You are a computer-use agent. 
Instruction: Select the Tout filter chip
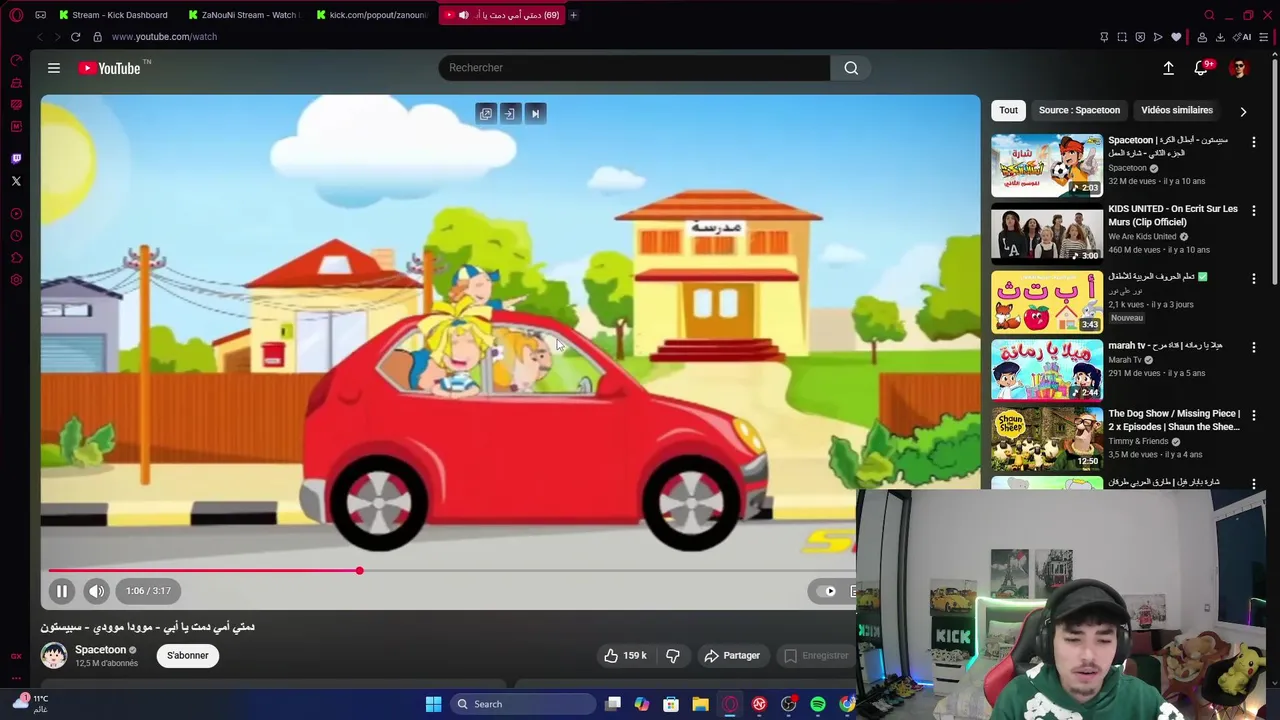click(1008, 110)
